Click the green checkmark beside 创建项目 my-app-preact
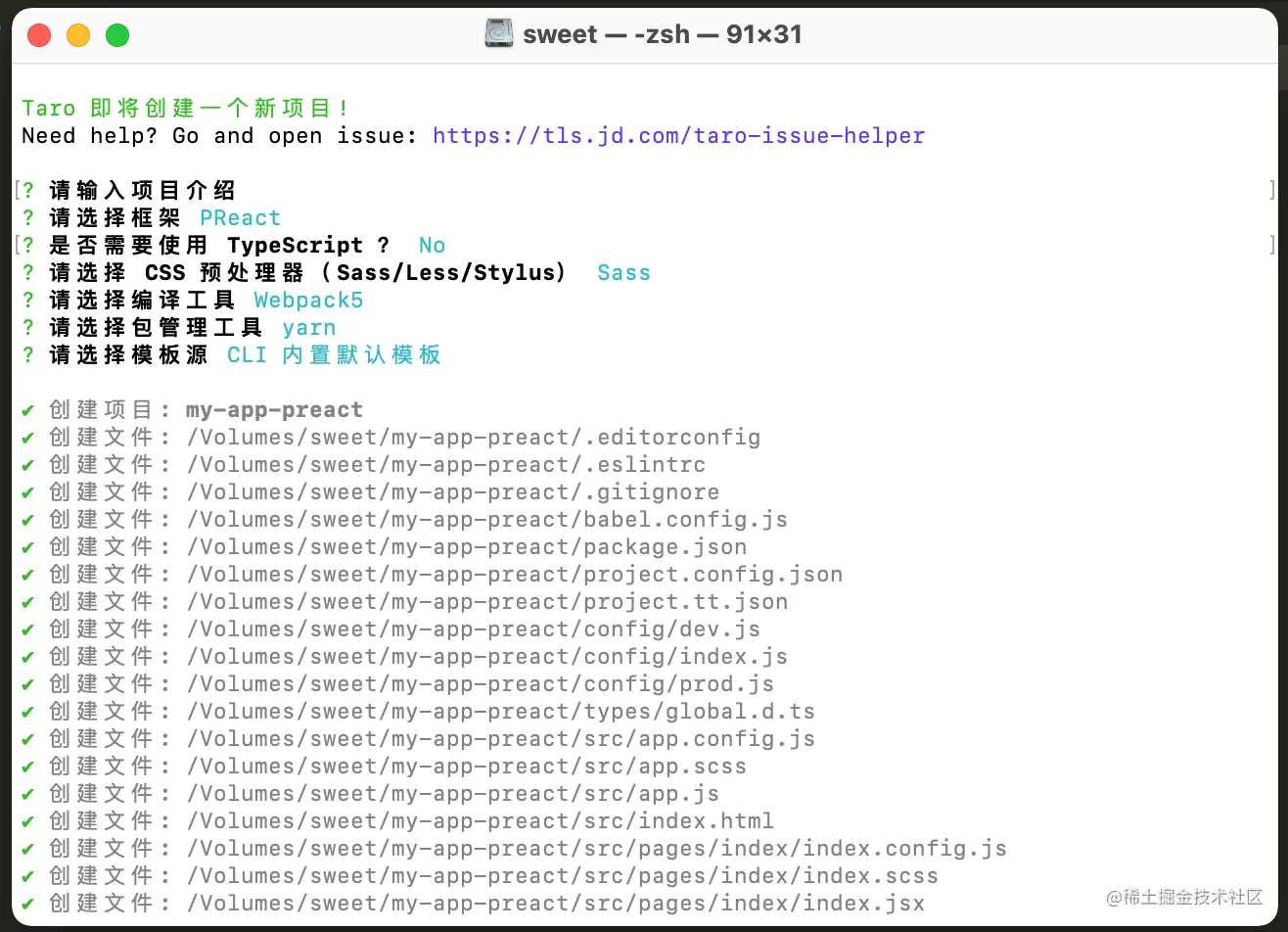1288x932 pixels. [x=28, y=410]
